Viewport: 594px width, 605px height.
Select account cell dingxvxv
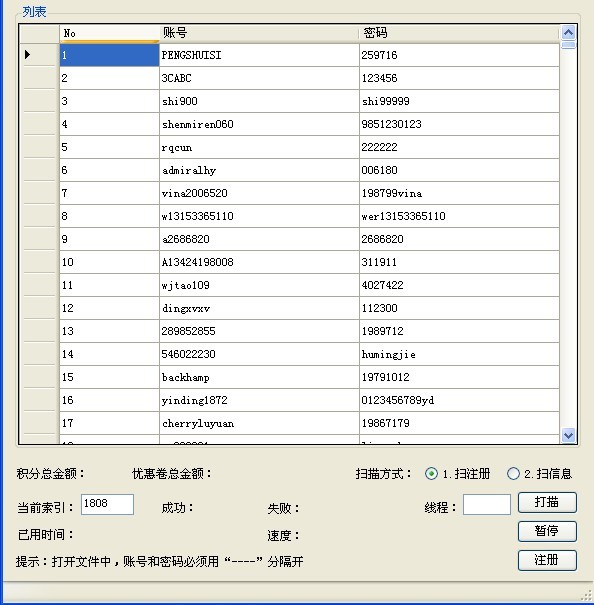point(259,308)
